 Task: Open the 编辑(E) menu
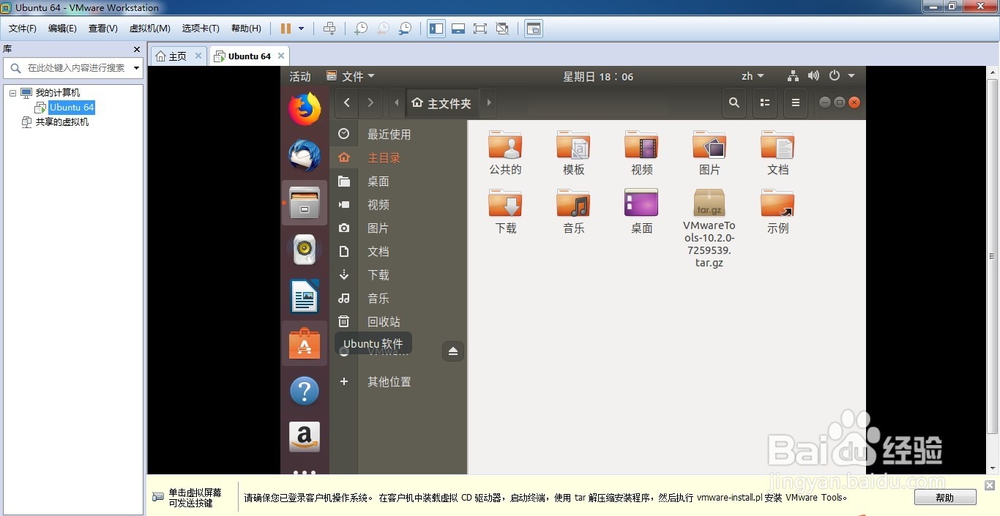click(62, 29)
